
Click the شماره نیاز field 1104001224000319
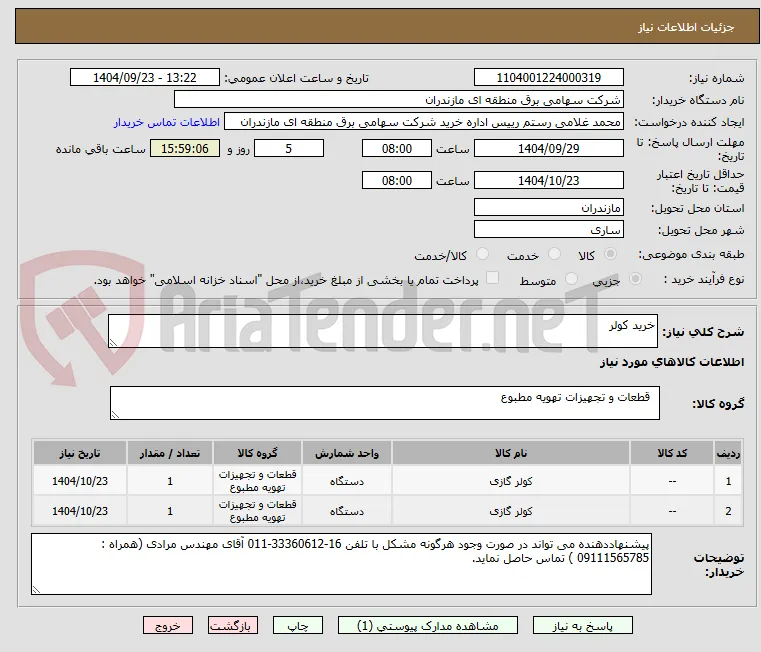coord(548,77)
